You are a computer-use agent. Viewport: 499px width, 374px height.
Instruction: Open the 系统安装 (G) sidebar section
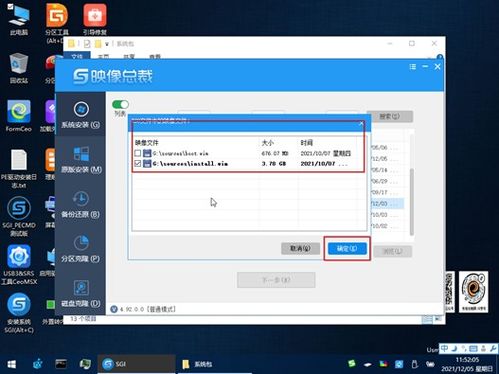point(81,115)
